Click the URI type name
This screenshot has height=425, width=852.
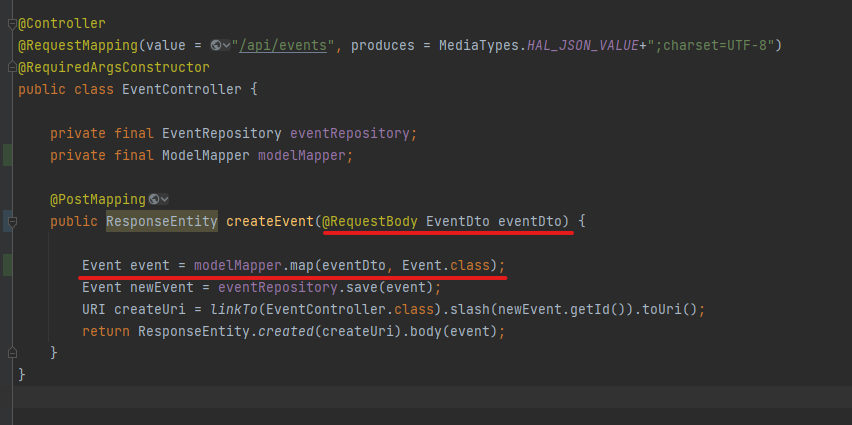[x=94, y=309]
